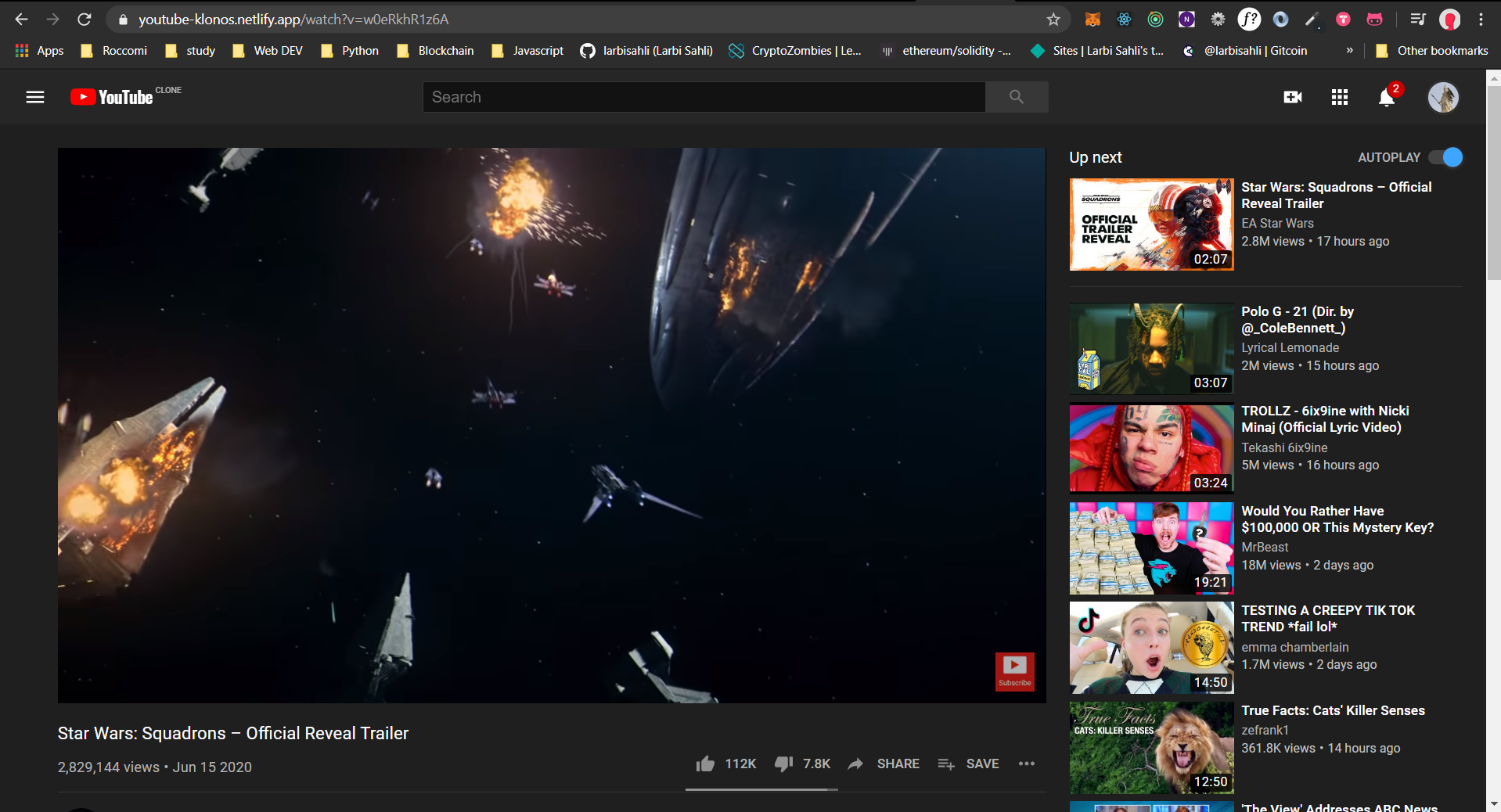Click the purple N extension icon
The image size is (1501, 812).
[1187, 20]
